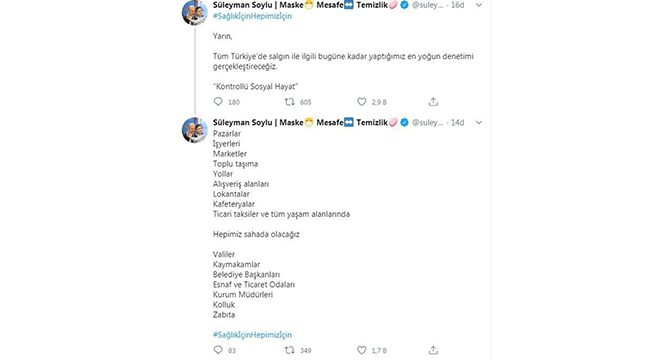Open the 14d timestamp of second tweet

pos(458,123)
